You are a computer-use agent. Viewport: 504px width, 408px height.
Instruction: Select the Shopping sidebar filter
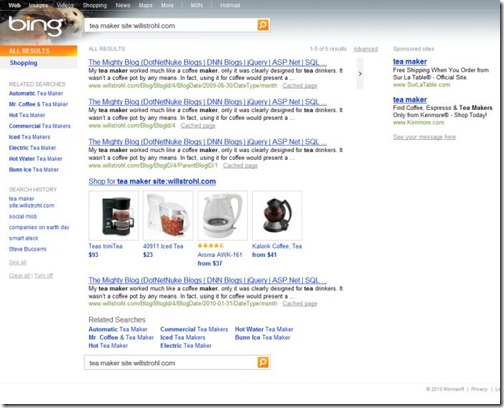coord(24,63)
